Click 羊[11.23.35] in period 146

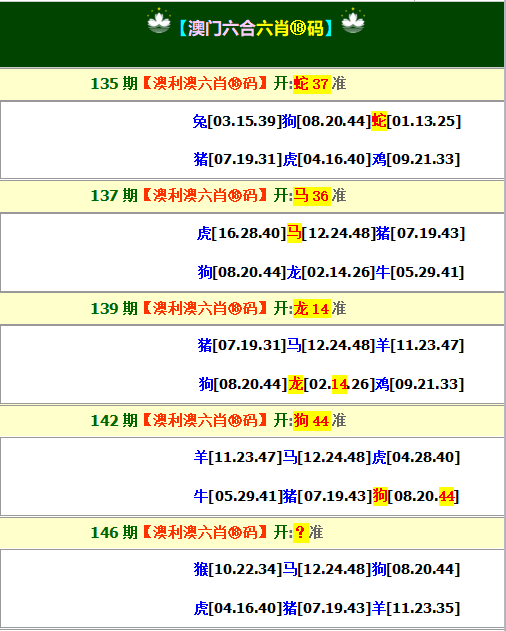415,608
